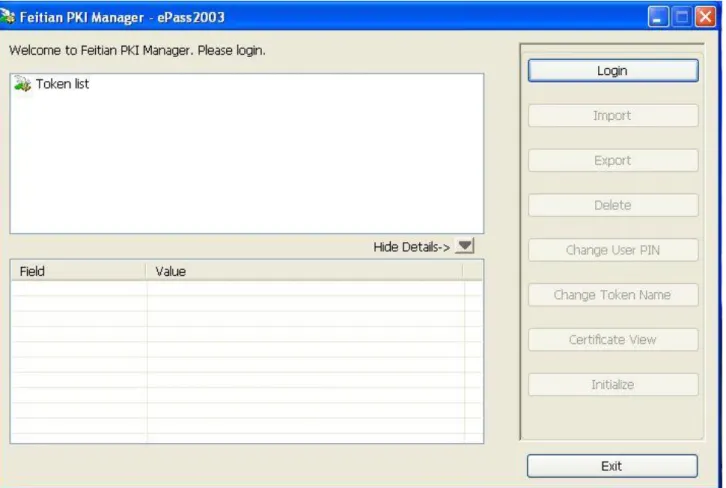Viewport: 726px width, 488px height.
Task: Open Change User PIN
Action: [613, 250]
